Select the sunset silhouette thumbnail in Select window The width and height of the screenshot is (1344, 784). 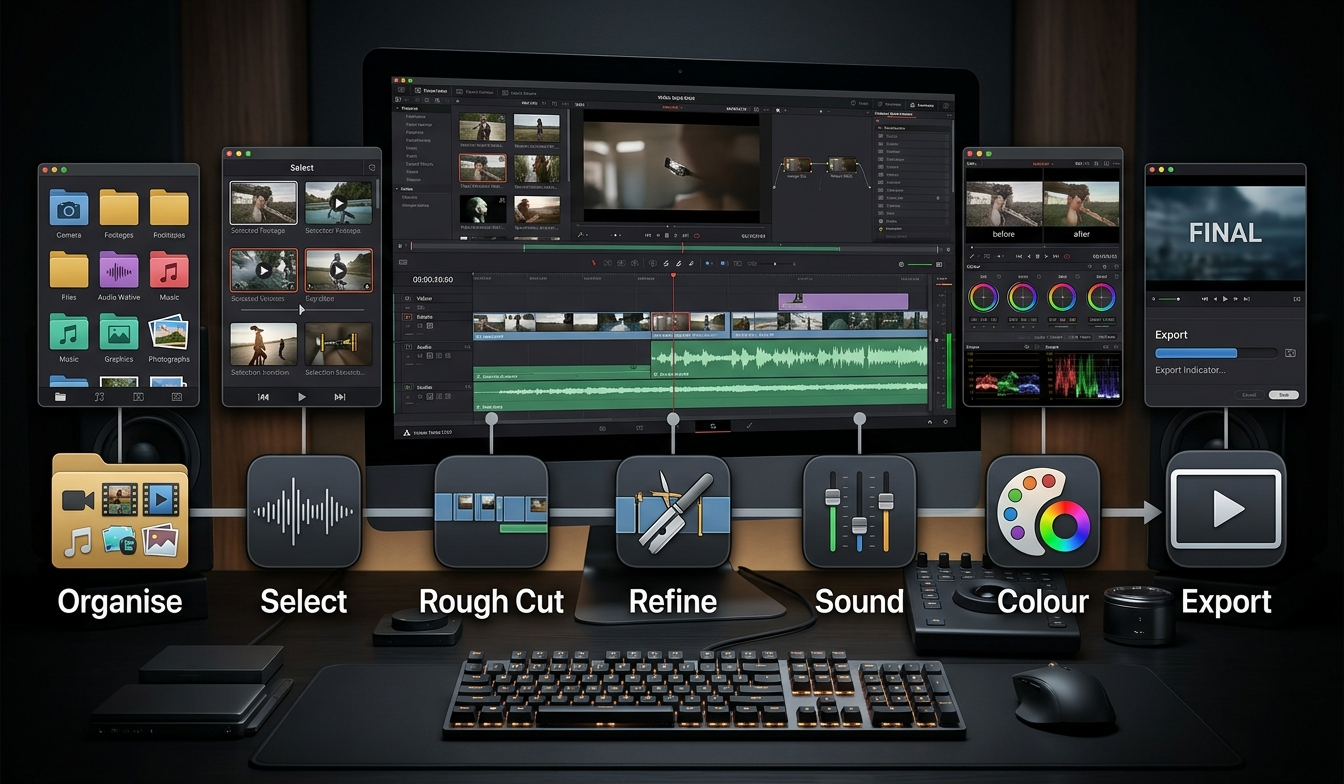(x=263, y=343)
